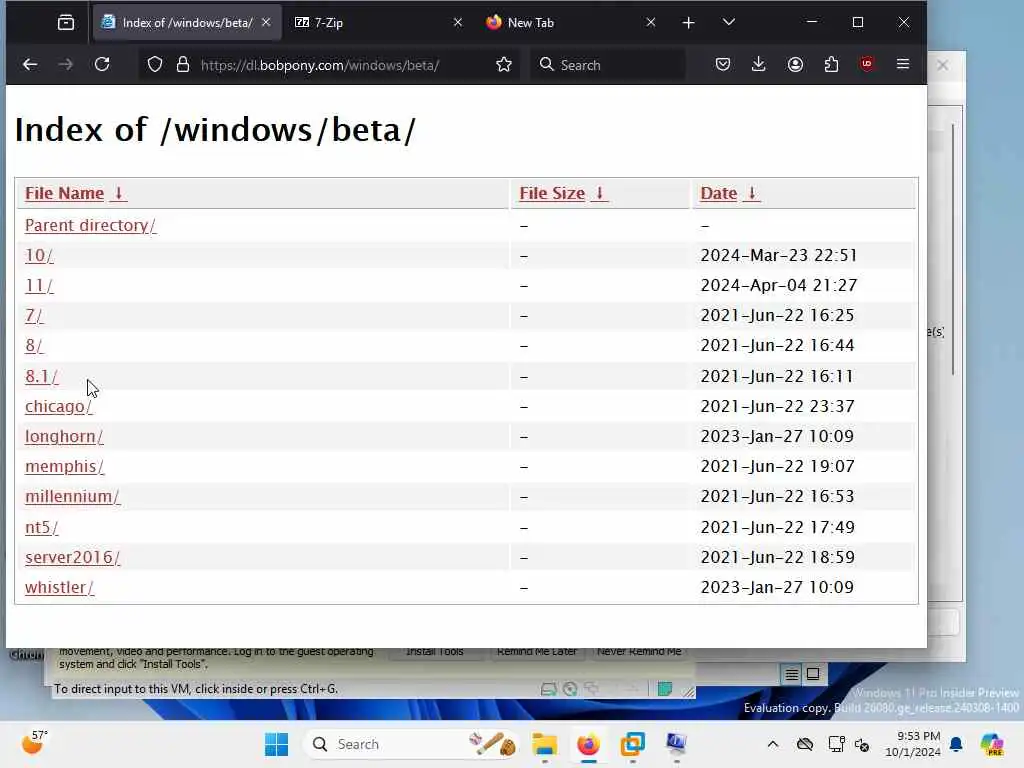Bookmark this page with the star

[x=504, y=65]
